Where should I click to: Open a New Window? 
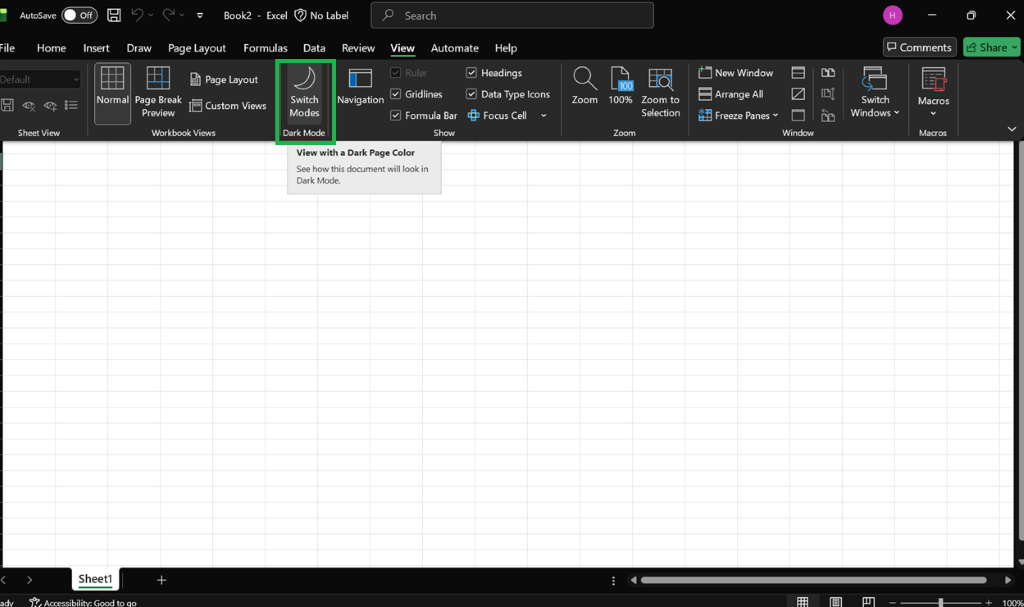pos(736,73)
